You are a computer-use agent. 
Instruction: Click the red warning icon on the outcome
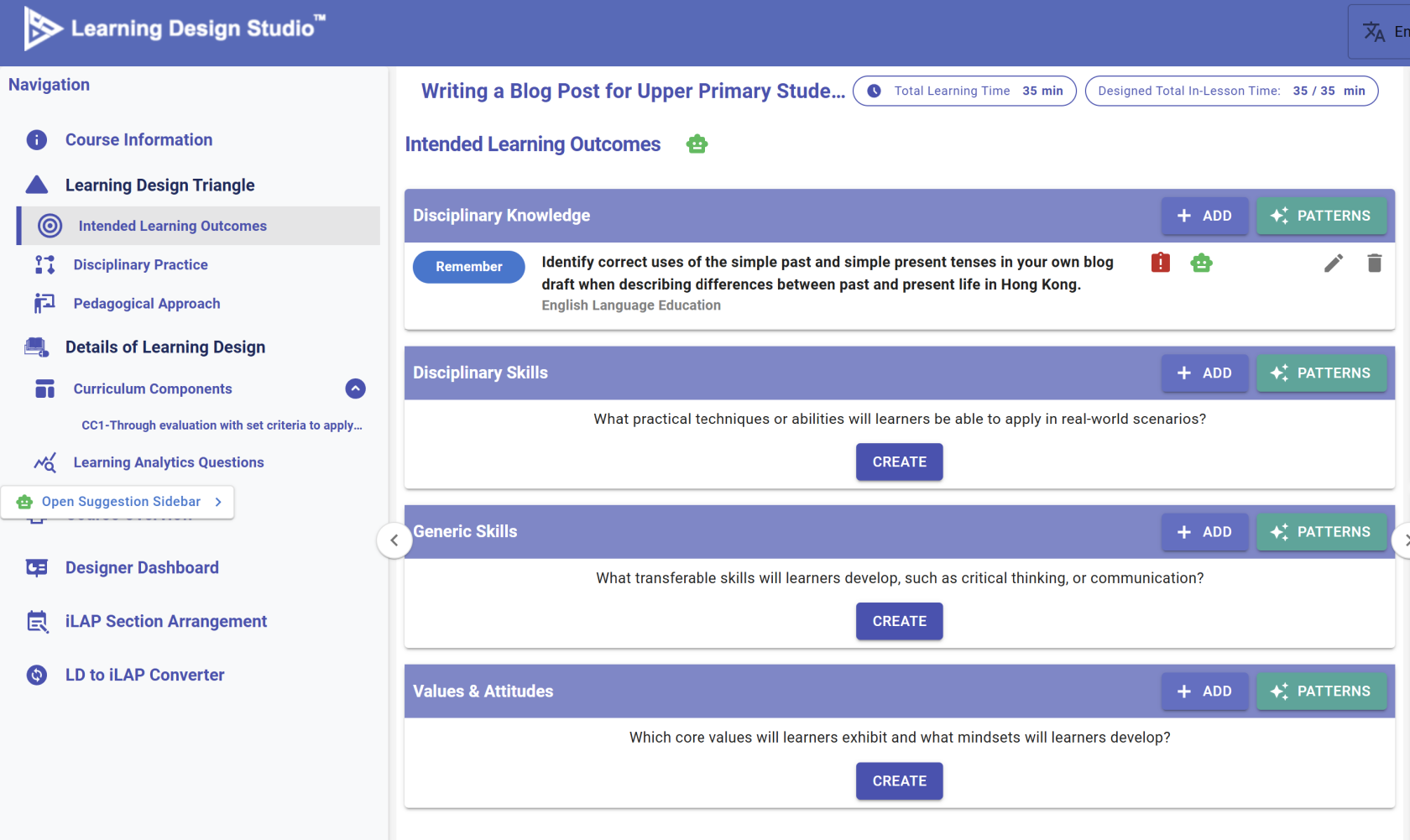tap(1161, 263)
